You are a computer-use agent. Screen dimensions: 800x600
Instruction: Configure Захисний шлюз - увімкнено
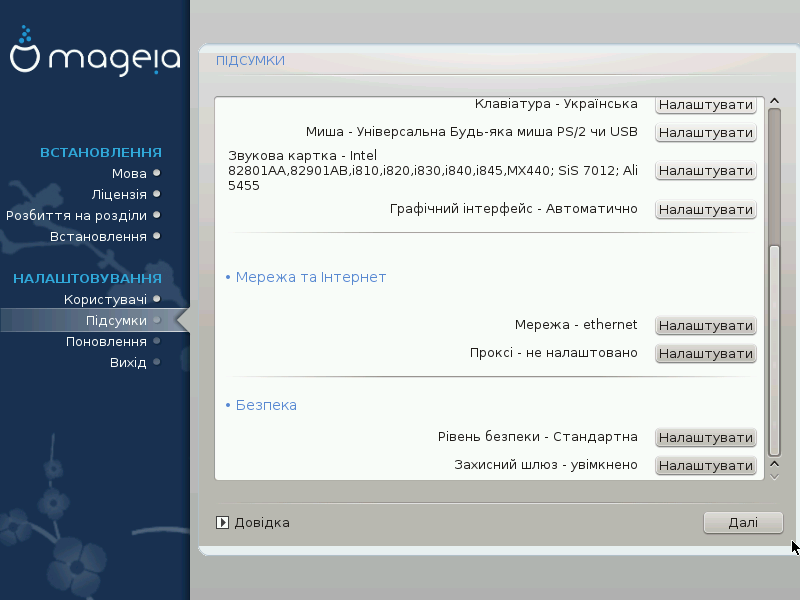pyautogui.click(x=706, y=465)
